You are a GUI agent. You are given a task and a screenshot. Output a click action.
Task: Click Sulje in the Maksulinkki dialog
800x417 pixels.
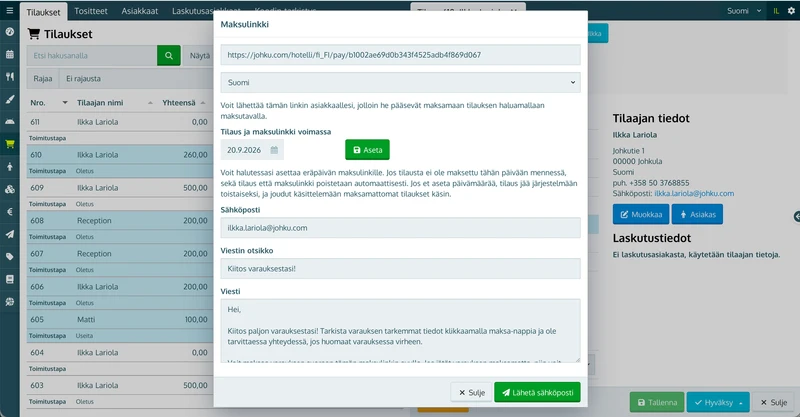pyautogui.click(x=471, y=393)
